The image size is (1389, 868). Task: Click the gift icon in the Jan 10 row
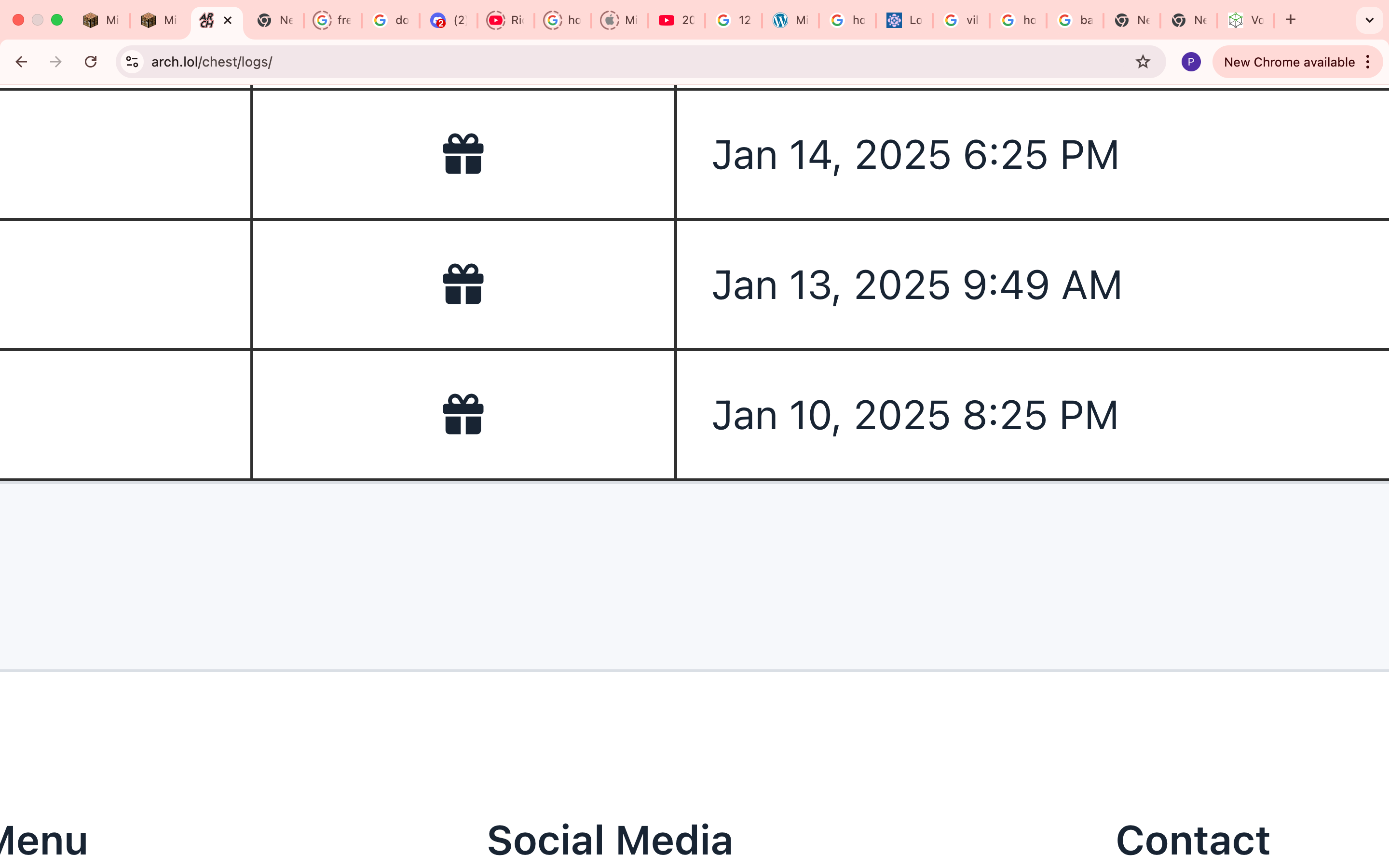click(x=463, y=415)
